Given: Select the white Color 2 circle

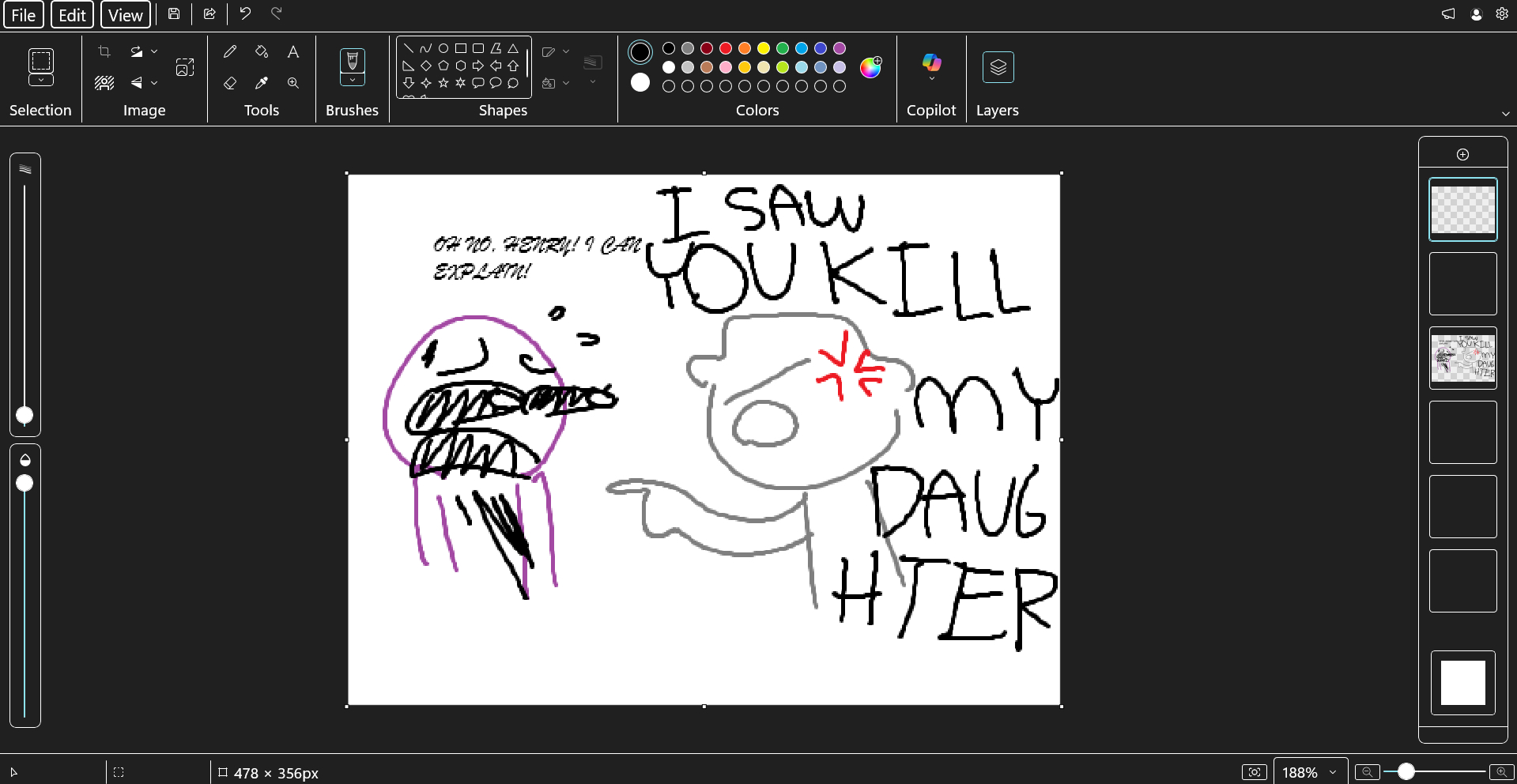Looking at the screenshot, I should [640, 82].
